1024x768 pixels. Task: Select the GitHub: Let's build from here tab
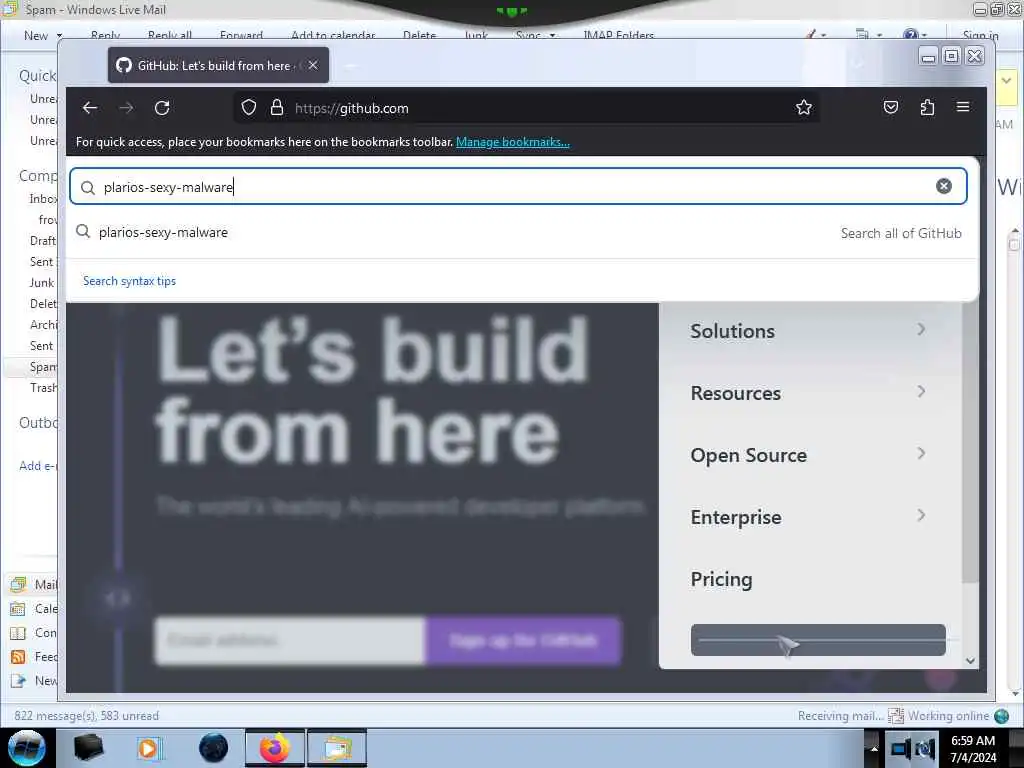[218, 65]
